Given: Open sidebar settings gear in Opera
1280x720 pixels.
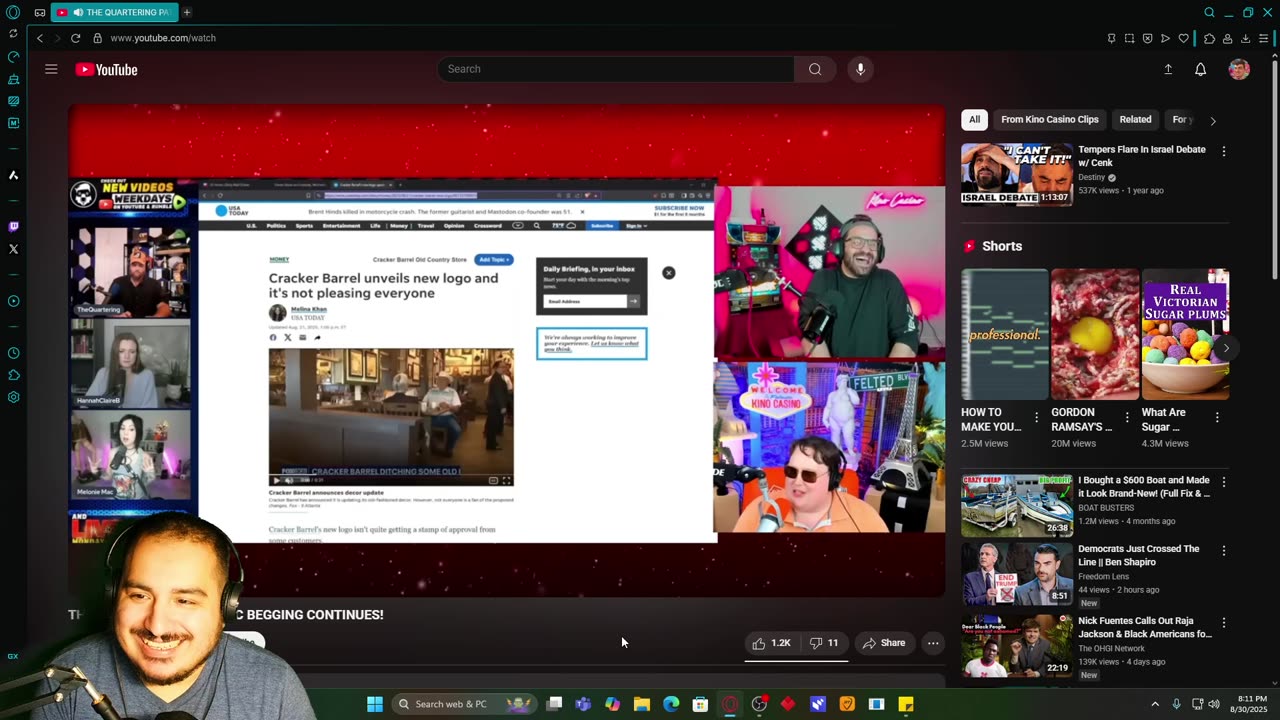Looking at the screenshot, I should pos(13,397).
